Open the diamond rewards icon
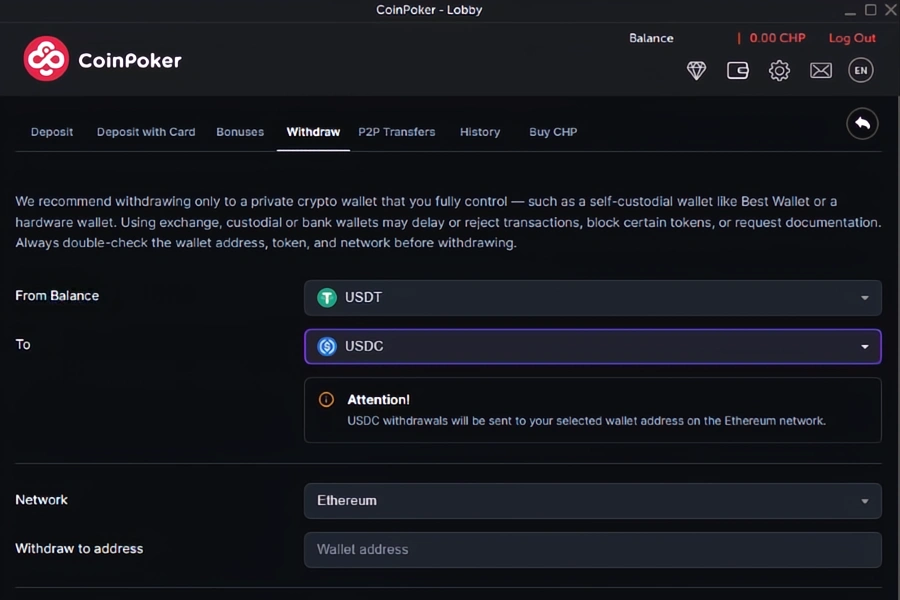Viewport: 900px width, 600px height. [x=696, y=70]
